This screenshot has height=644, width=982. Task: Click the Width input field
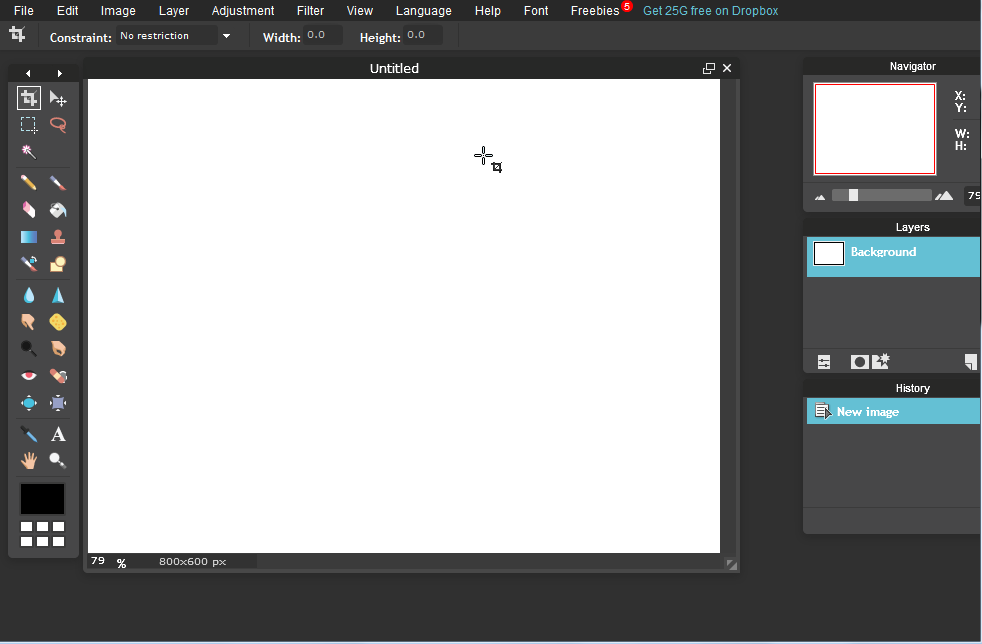pos(323,36)
